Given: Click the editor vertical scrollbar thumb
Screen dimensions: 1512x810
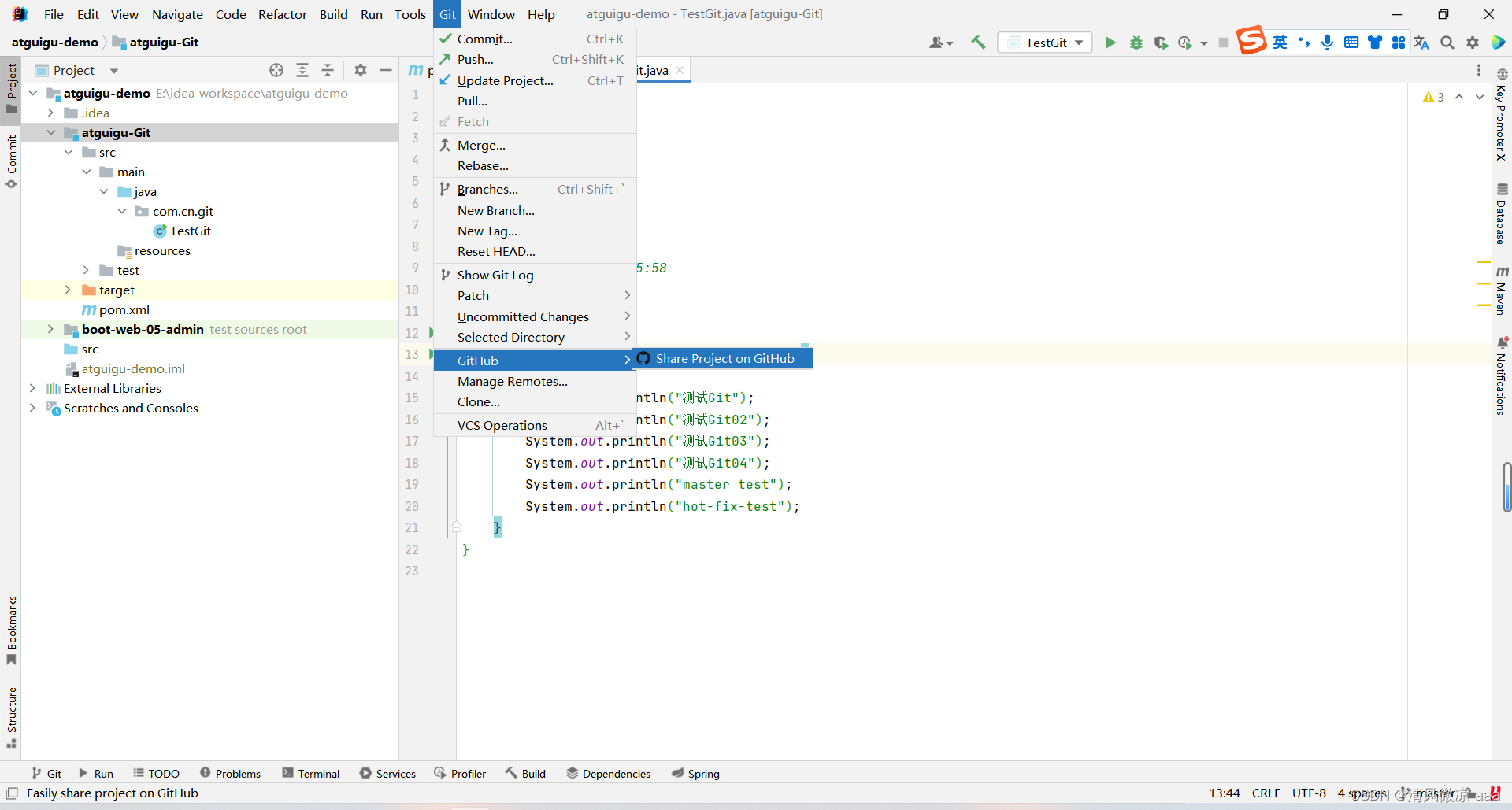Looking at the screenshot, I should [x=1506, y=487].
